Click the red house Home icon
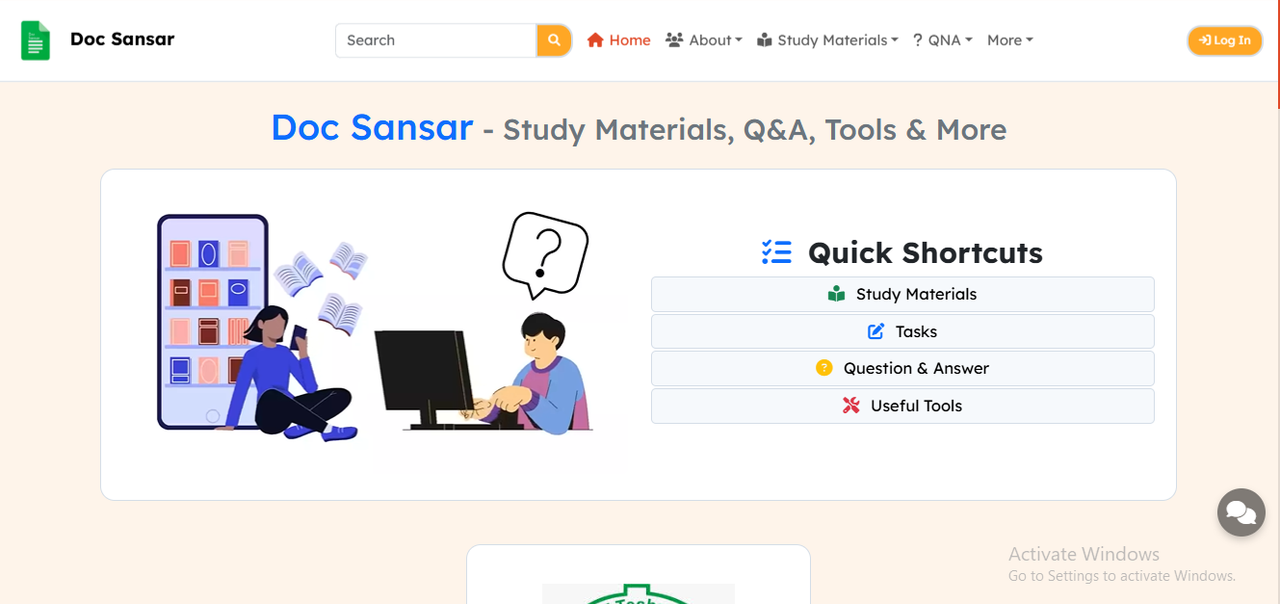 (x=595, y=40)
